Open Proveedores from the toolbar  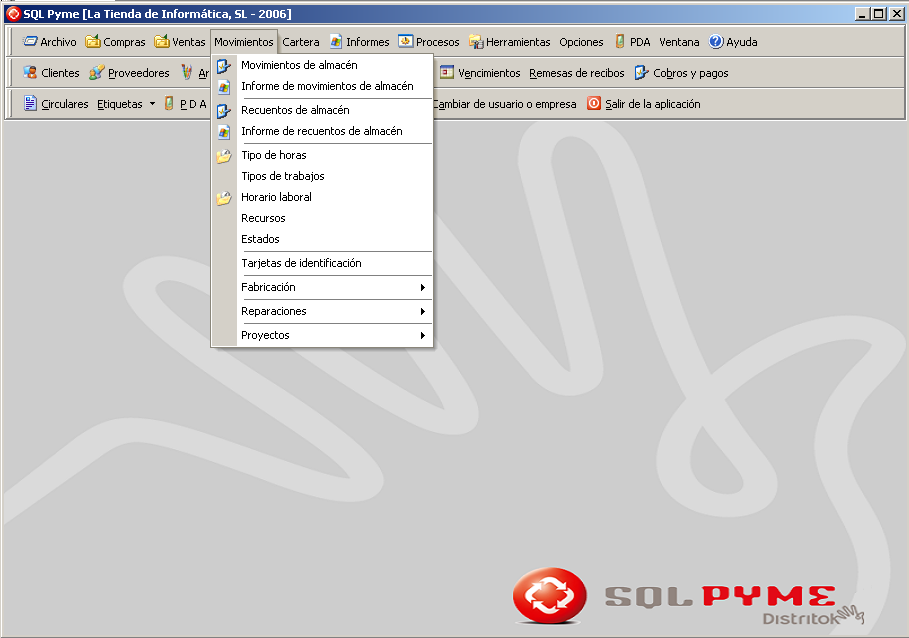97,73
